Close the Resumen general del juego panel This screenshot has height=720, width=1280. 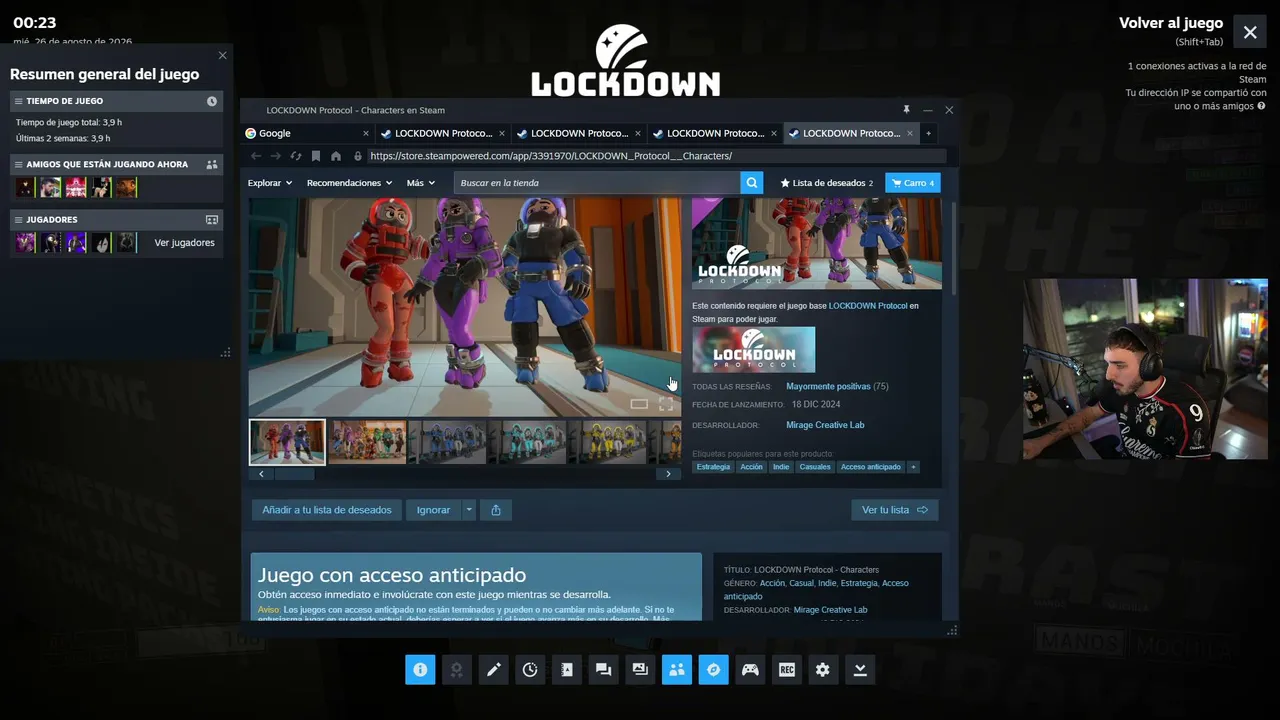click(x=223, y=55)
